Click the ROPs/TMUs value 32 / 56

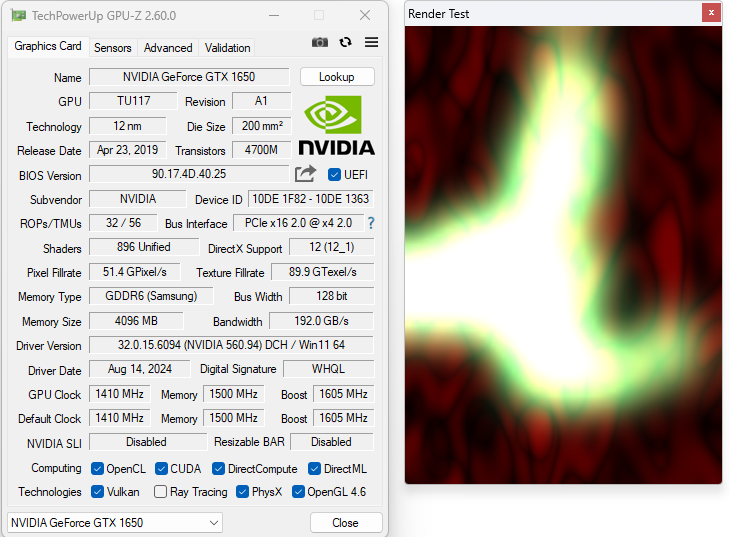(x=123, y=223)
